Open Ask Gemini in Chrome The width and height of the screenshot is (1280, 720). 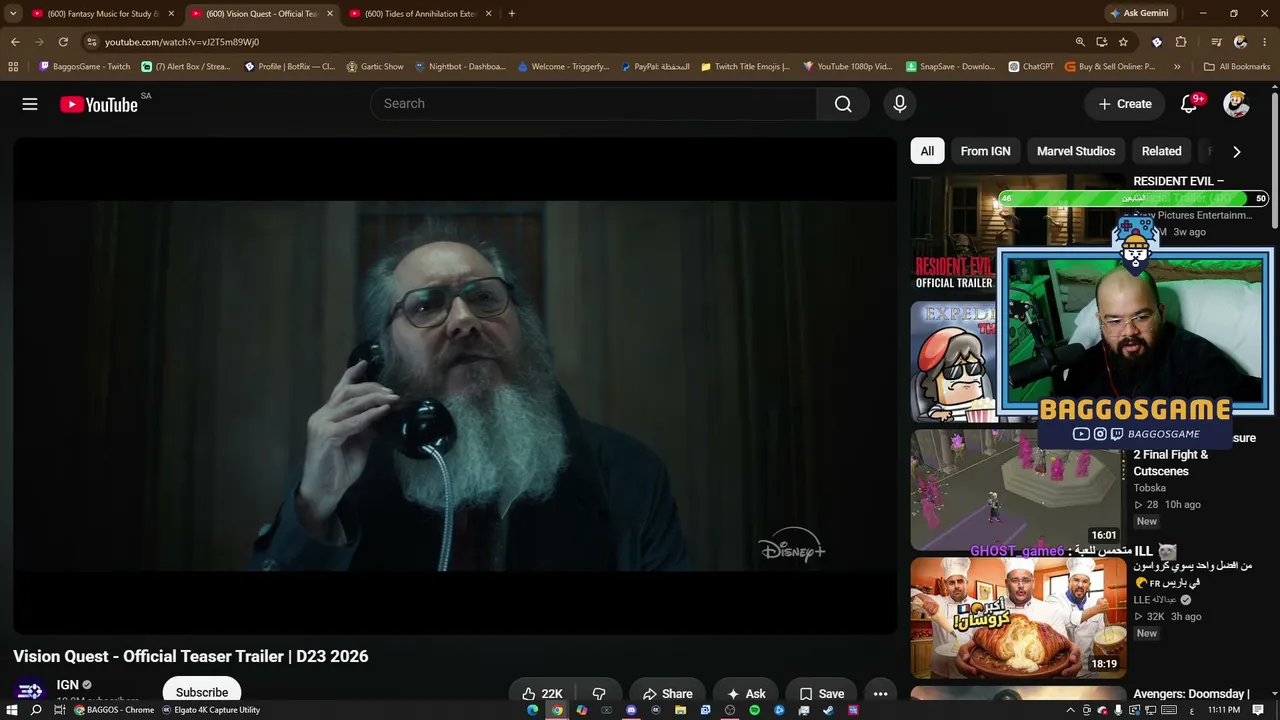[1138, 14]
